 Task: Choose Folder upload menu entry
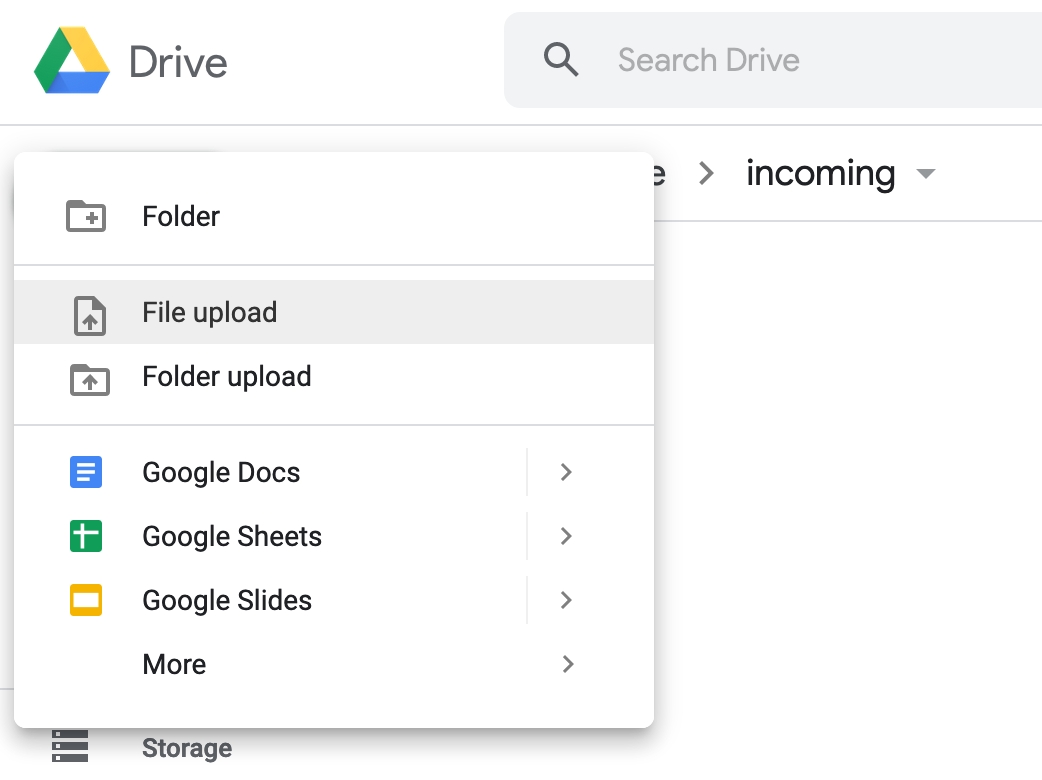point(227,377)
